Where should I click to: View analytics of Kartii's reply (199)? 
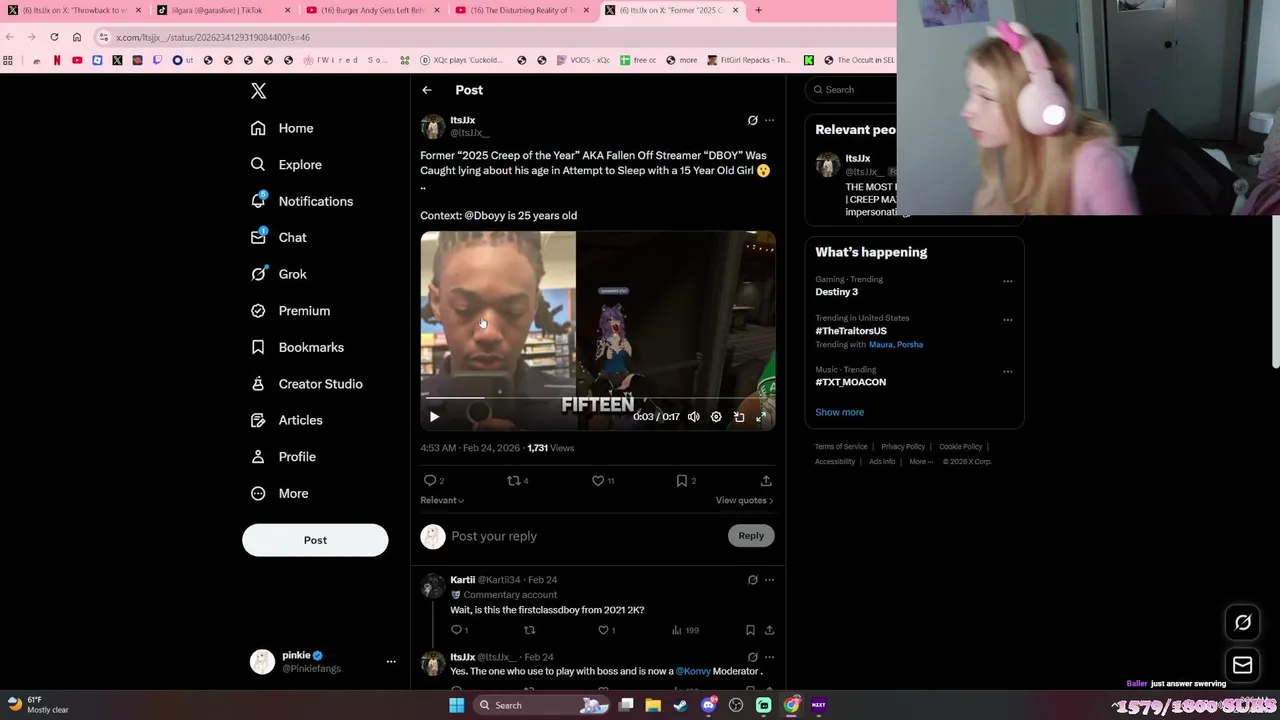point(685,630)
